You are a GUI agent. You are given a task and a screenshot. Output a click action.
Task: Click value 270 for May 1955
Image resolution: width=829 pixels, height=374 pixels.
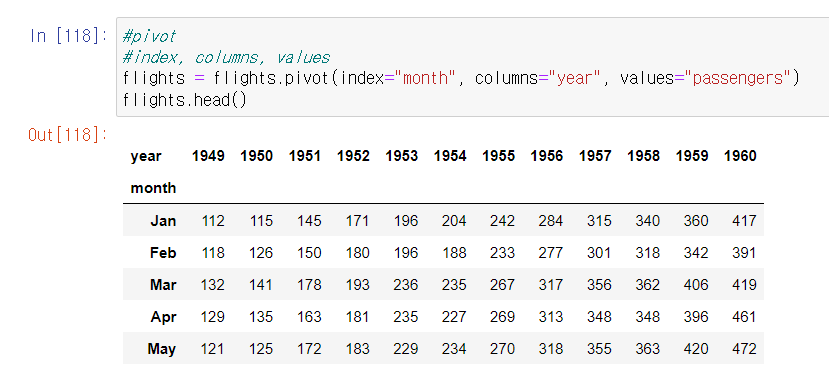(x=503, y=350)
